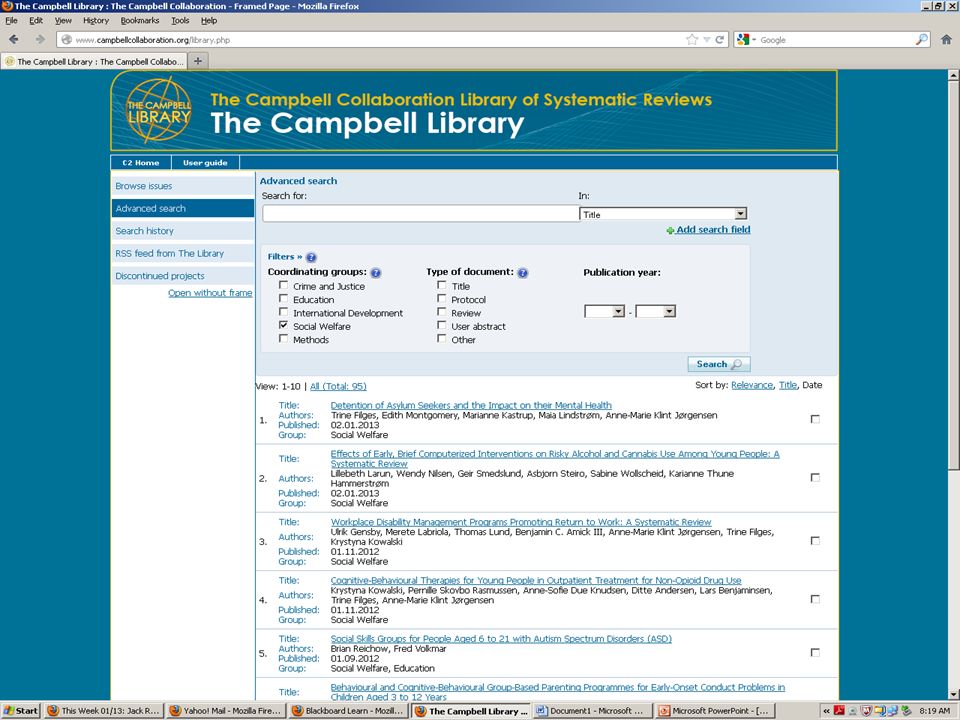The height and width of the screenshot is (720, 960).
Task: Open the User guide tab
Action: (x=205, y=163)
